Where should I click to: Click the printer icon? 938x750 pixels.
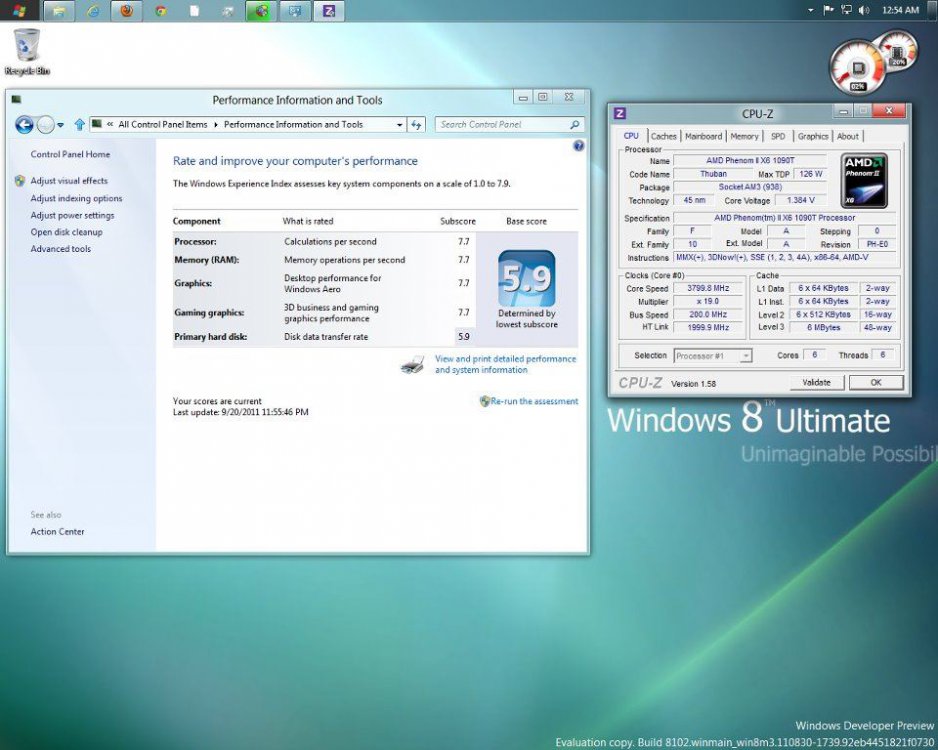click(x=413, y=364)
